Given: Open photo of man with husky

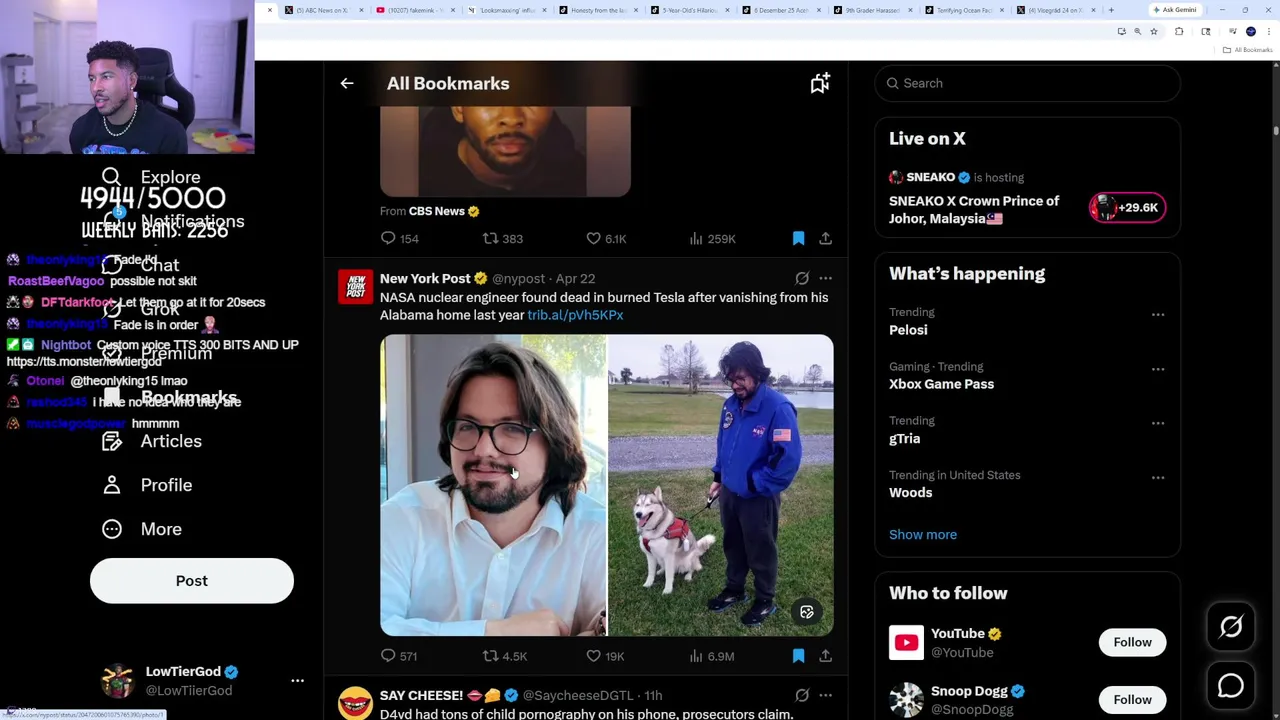Looking at the screenshot, I should pyautogui.click(x=721, y=485).
